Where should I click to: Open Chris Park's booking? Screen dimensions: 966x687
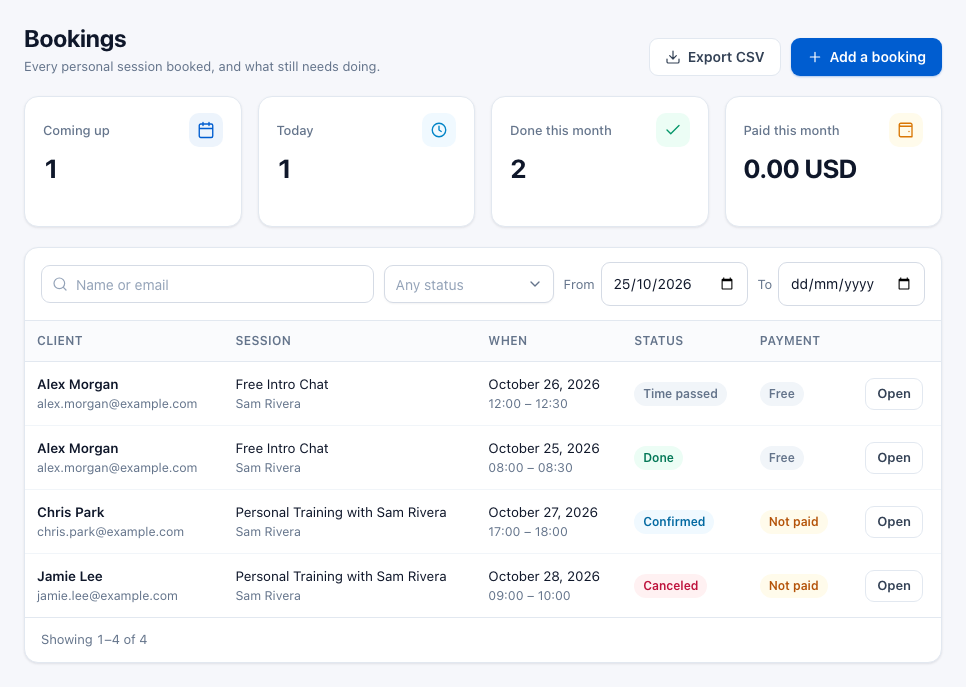pos(893,522)
